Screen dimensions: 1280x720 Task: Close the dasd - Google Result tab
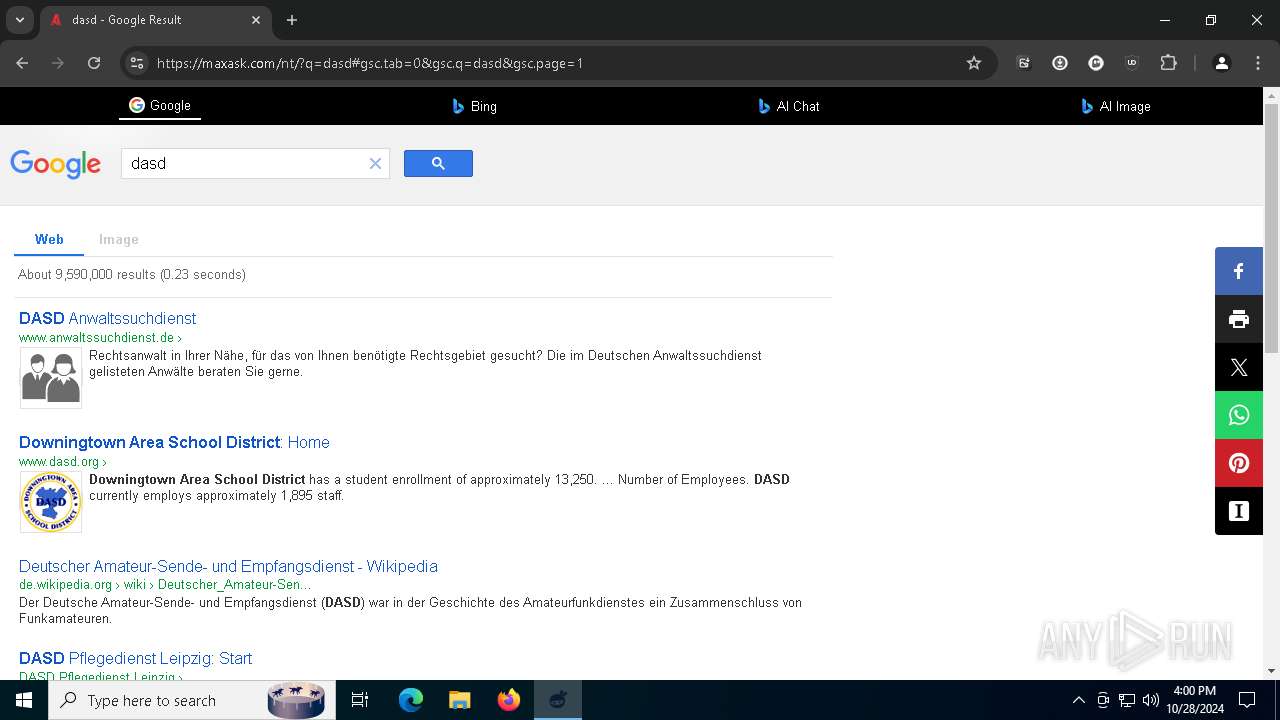click(x=256, y=20)
